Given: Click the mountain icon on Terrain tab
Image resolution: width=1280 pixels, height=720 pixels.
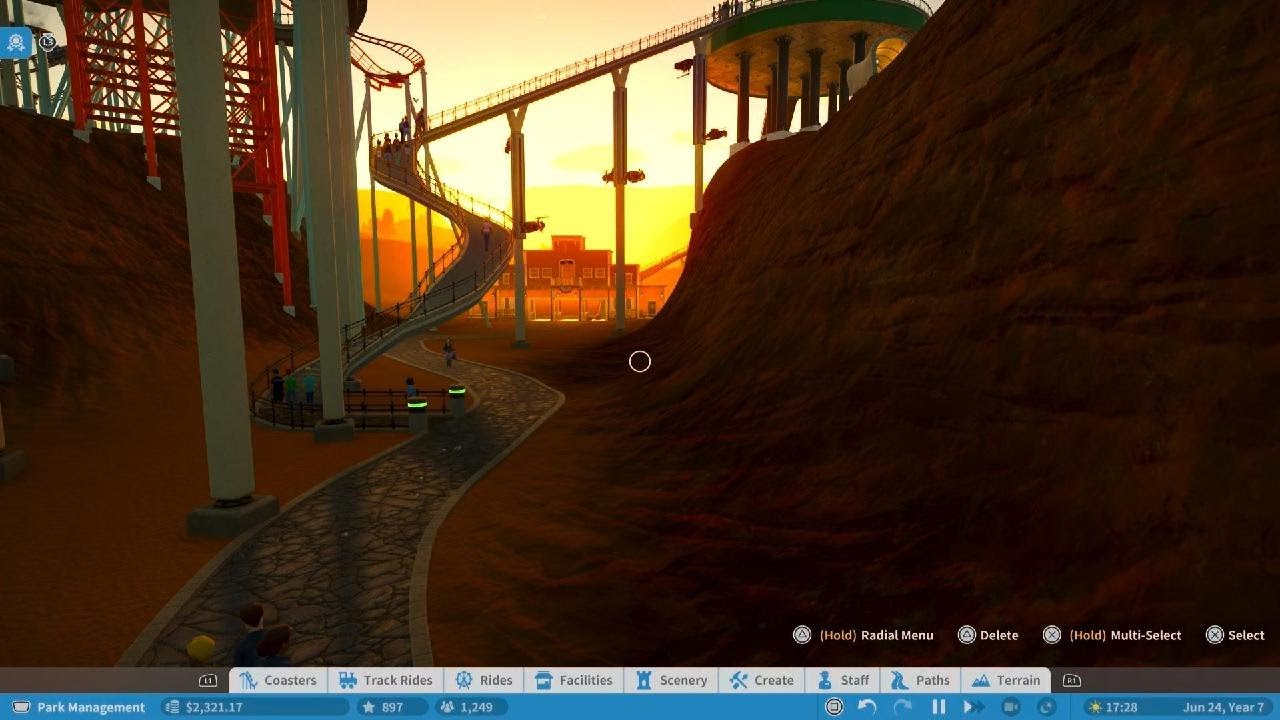Looking at the screenshot, I should tap(980, 680).
